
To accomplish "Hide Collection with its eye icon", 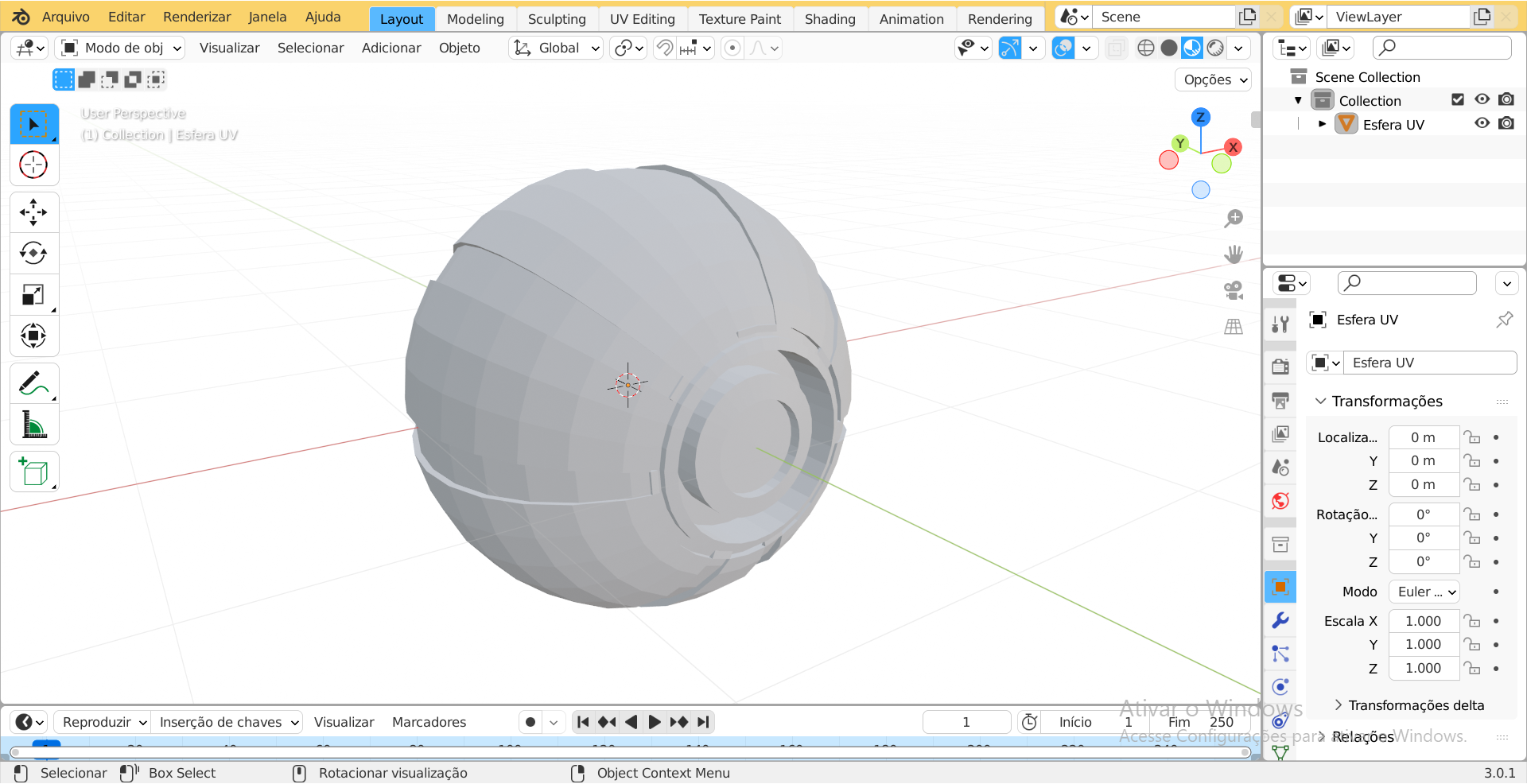I will 1482,99.
